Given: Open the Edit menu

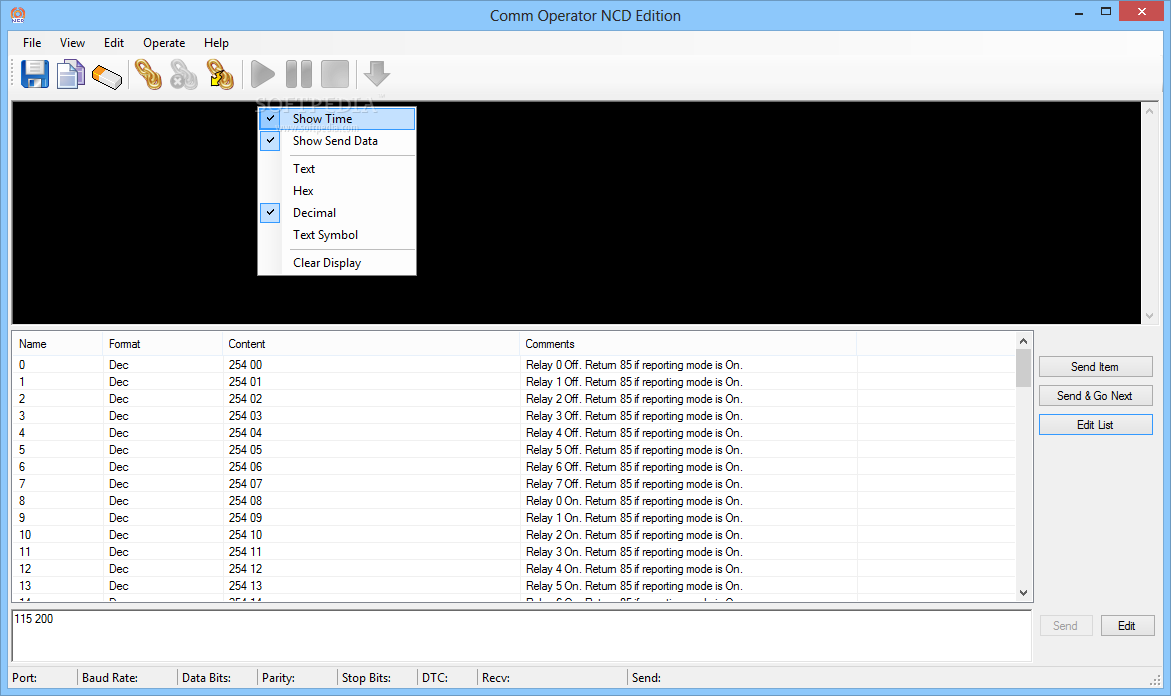Looking at the screenshot, I should pyautogui.click(x=114, y=43).
